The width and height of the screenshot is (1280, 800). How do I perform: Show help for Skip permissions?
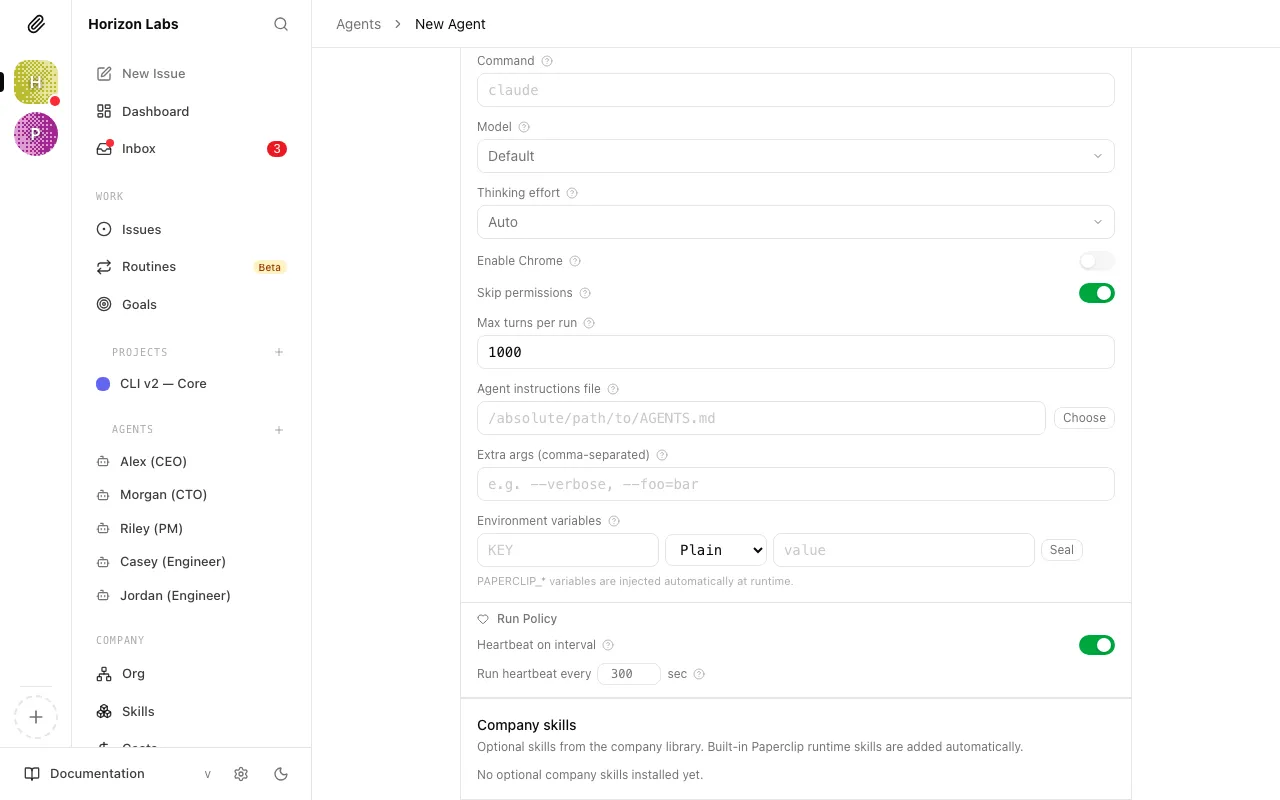pos(585,293)
